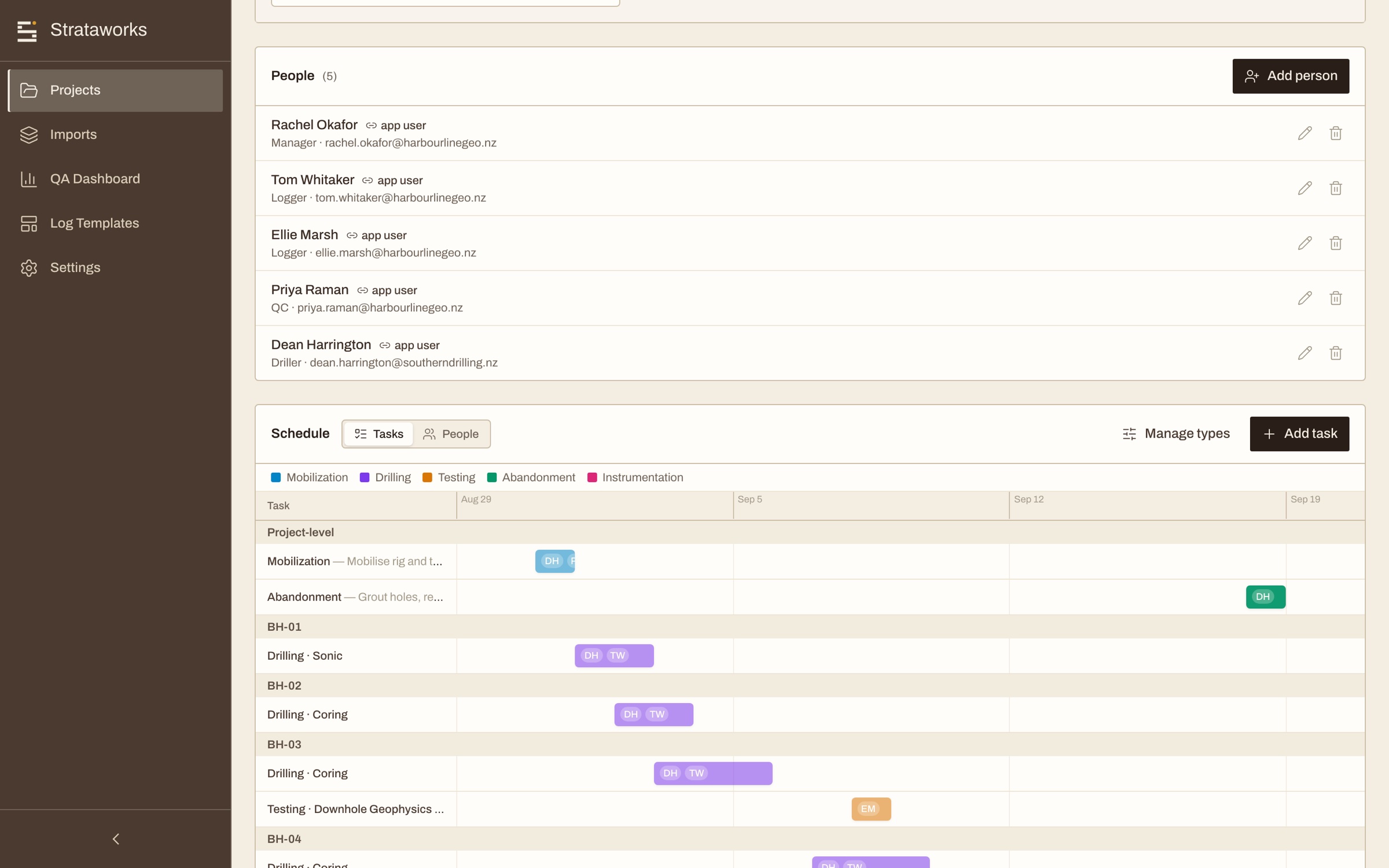Edit Tom Whitaker with the pencil icon
Screen dimensions: 1389x868
click(x=1305, y=188)
